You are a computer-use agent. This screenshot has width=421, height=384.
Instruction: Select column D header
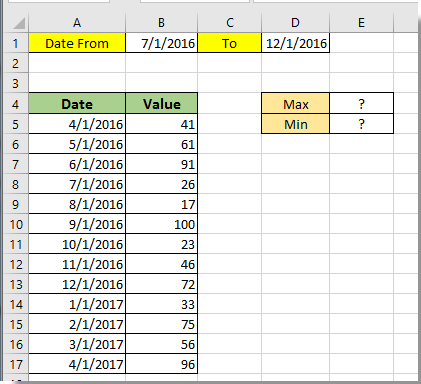pyautogui.click(x=295, y=23)
